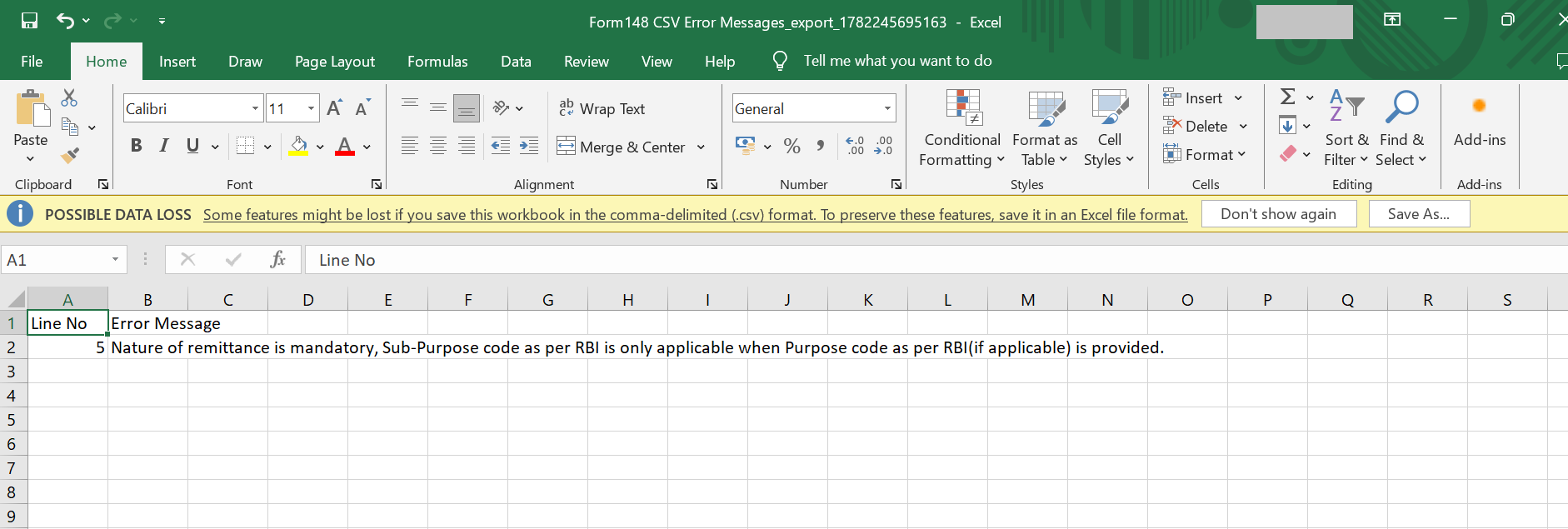Toggle Bold formatting

[137, 146]
